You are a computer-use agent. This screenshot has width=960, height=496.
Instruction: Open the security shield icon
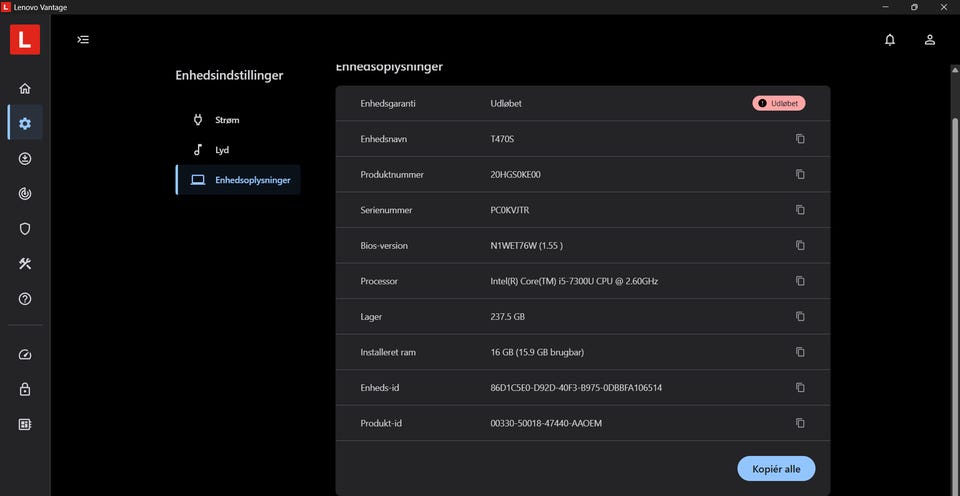pos(25,229)
